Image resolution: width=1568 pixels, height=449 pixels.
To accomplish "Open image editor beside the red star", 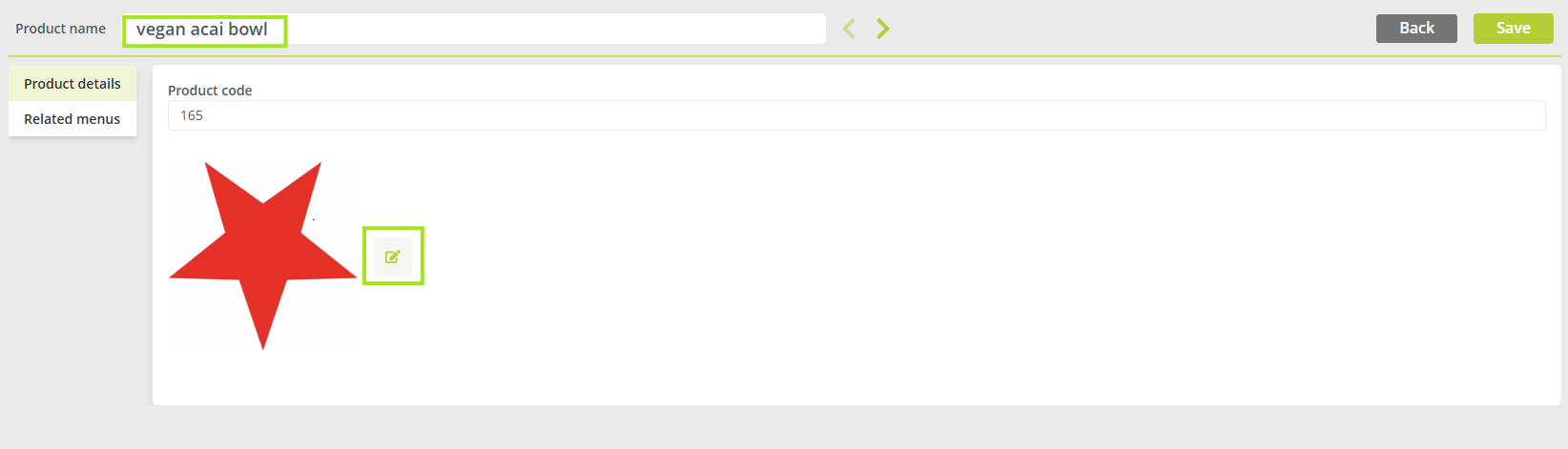I will (x=392, y=256).
